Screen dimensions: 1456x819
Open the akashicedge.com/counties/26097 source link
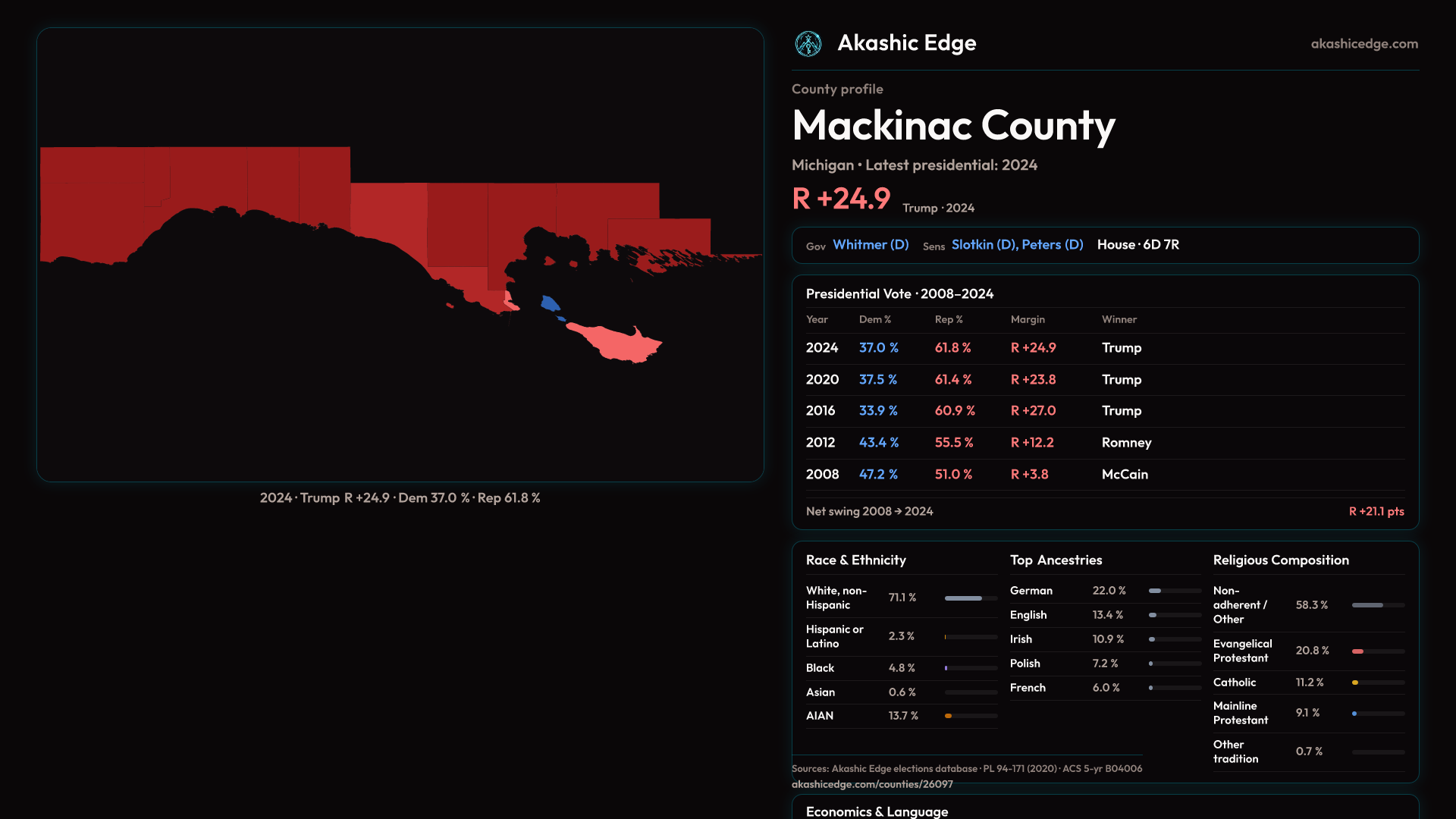871,784
